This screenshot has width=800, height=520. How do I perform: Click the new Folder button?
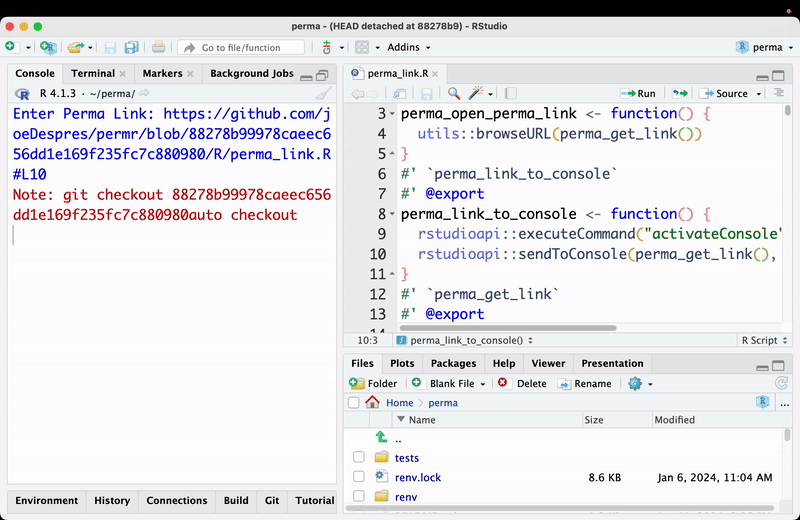pos(373,384)
